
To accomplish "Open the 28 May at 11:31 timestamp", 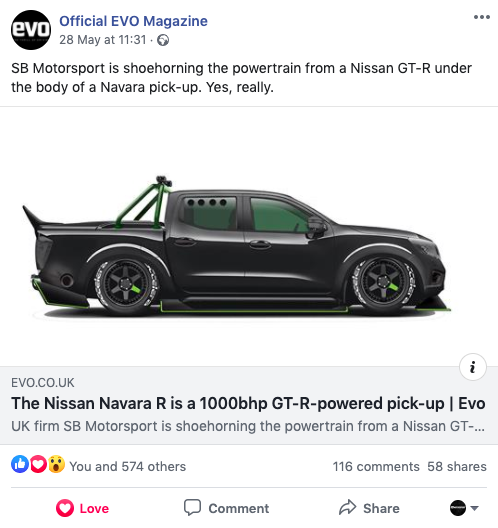I will pyautogui.click(x=103, y=40).
